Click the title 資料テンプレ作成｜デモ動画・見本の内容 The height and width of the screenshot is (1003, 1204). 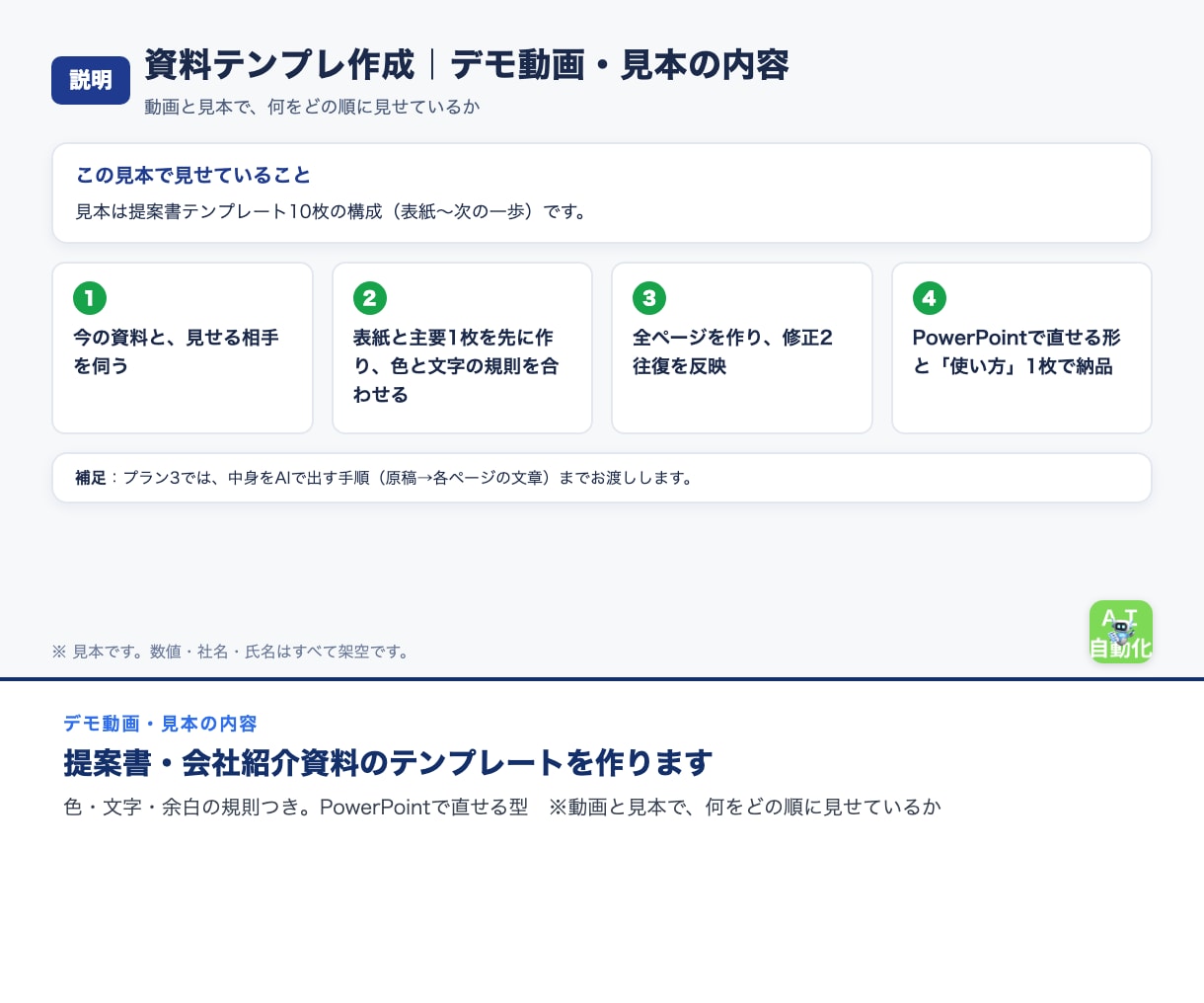(467, 65)
